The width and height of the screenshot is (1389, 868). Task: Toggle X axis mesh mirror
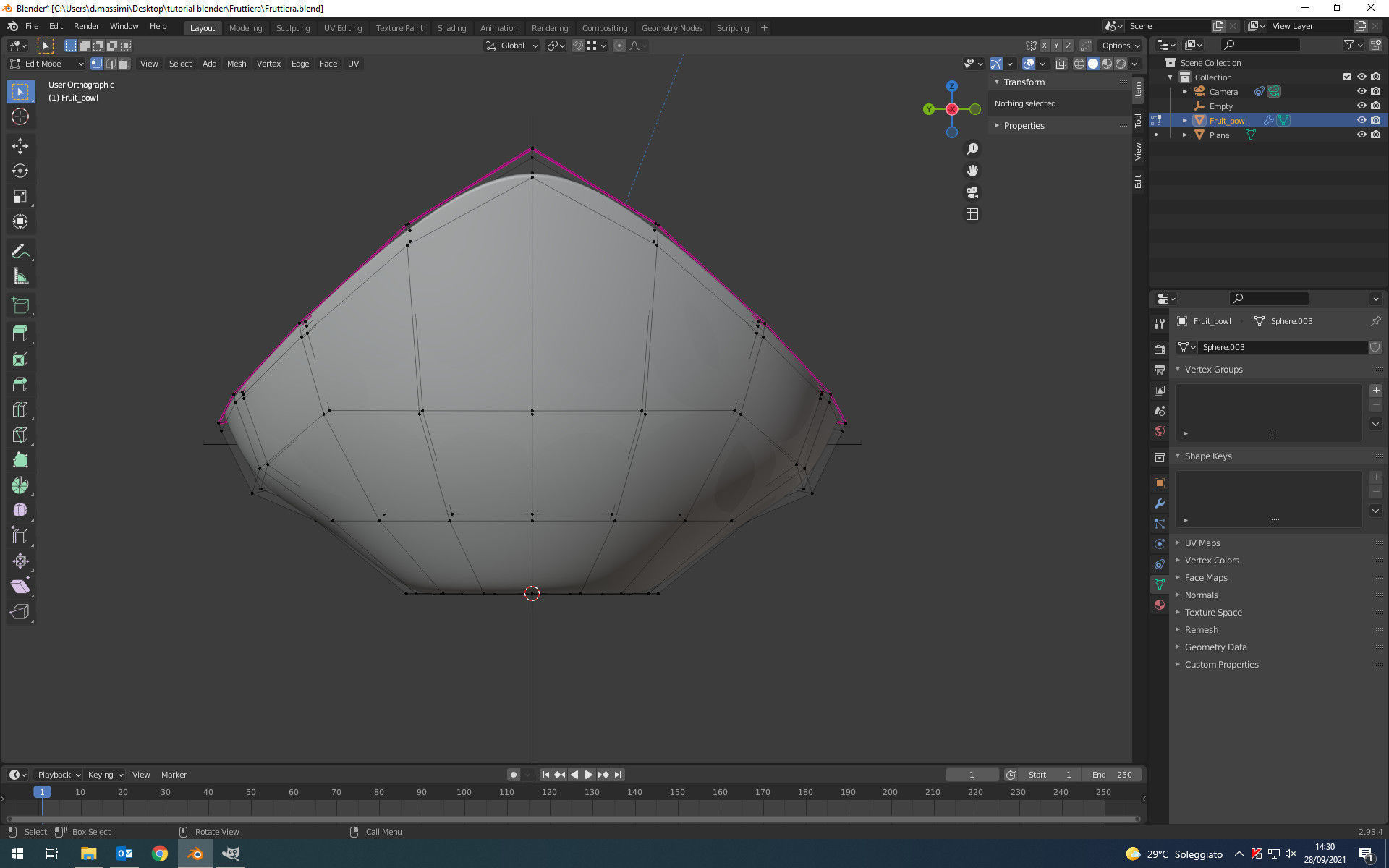tap(1044, 46)
